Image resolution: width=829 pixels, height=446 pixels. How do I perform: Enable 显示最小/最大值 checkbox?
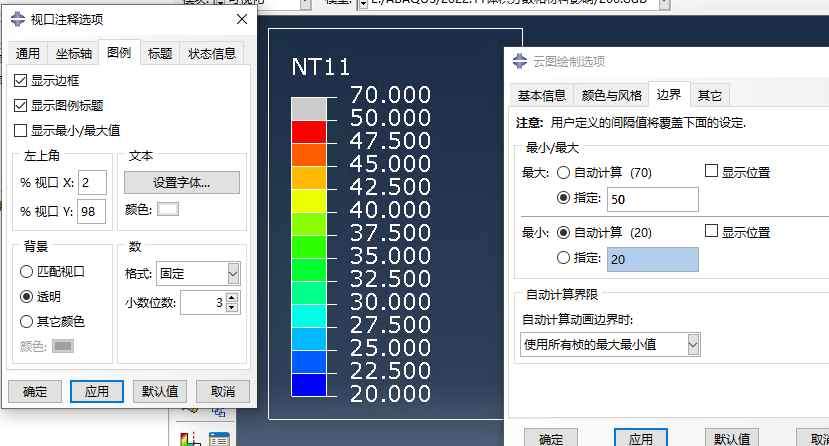[x=21, y=130]
